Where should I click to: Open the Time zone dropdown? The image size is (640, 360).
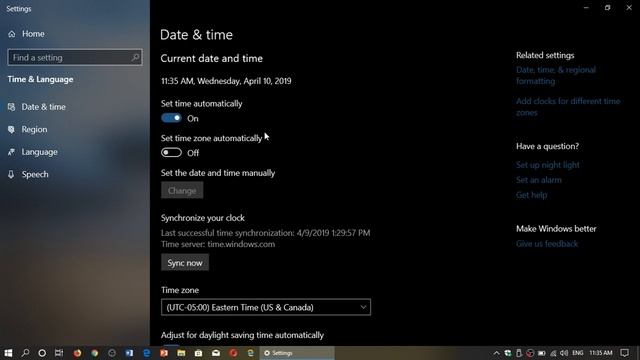click(266, 307)
